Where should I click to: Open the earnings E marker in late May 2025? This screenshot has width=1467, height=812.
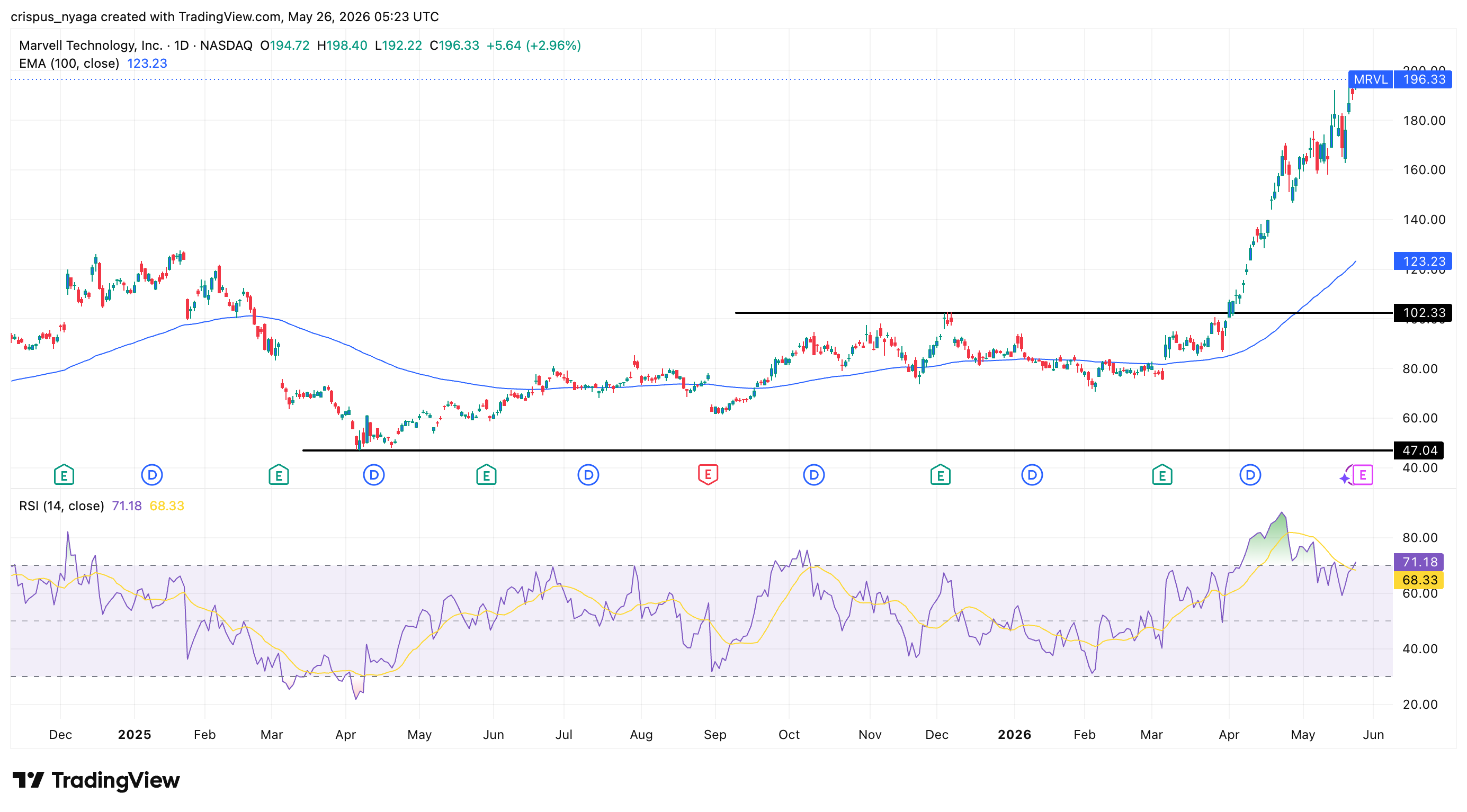click(486, 475)
